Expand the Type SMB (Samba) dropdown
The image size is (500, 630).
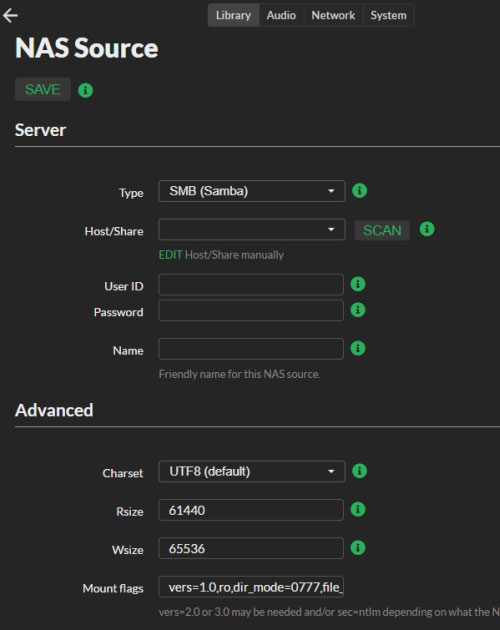click(252, 191)
